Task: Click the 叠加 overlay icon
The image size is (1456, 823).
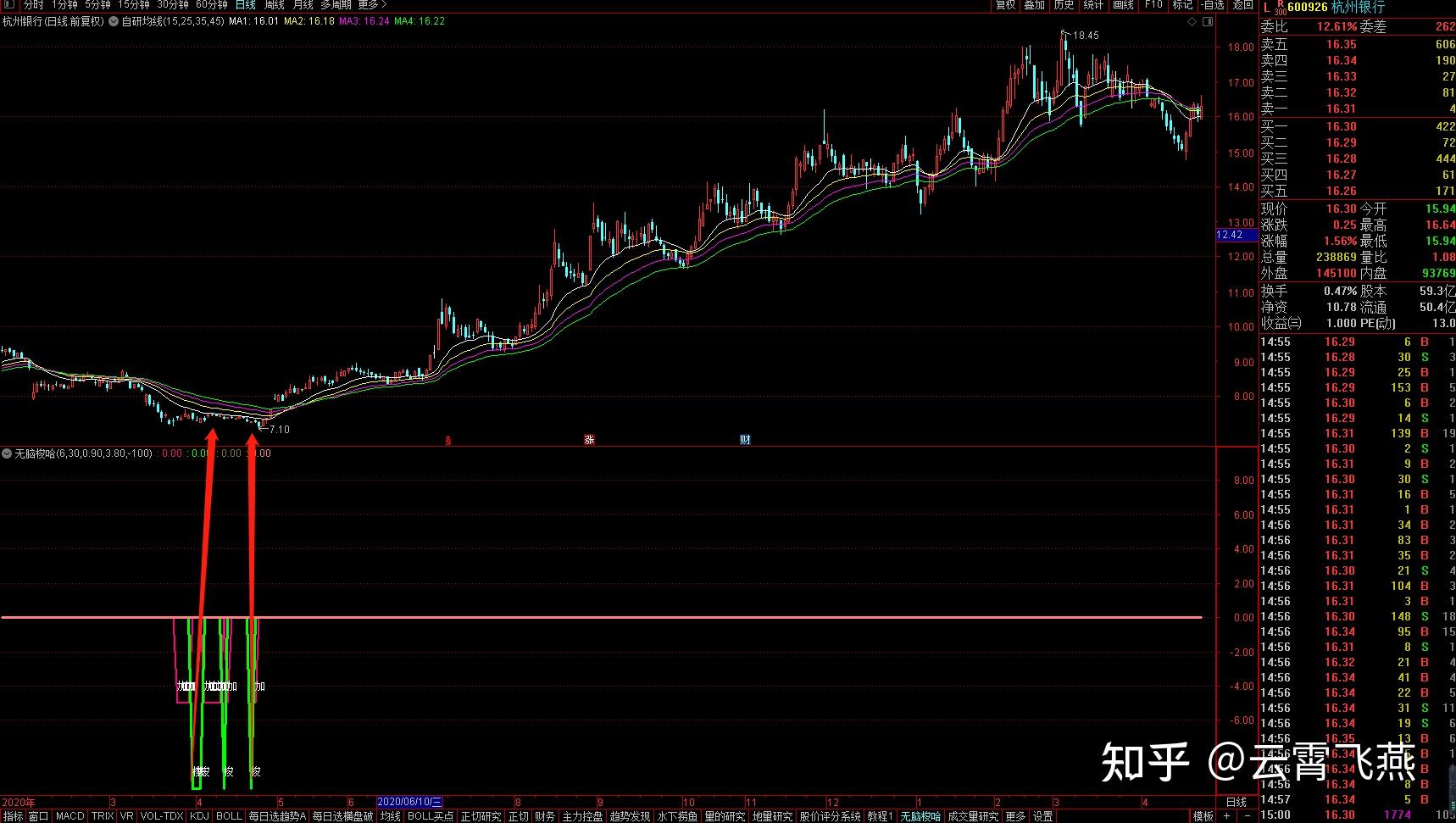Action: tap(1035, 5)
